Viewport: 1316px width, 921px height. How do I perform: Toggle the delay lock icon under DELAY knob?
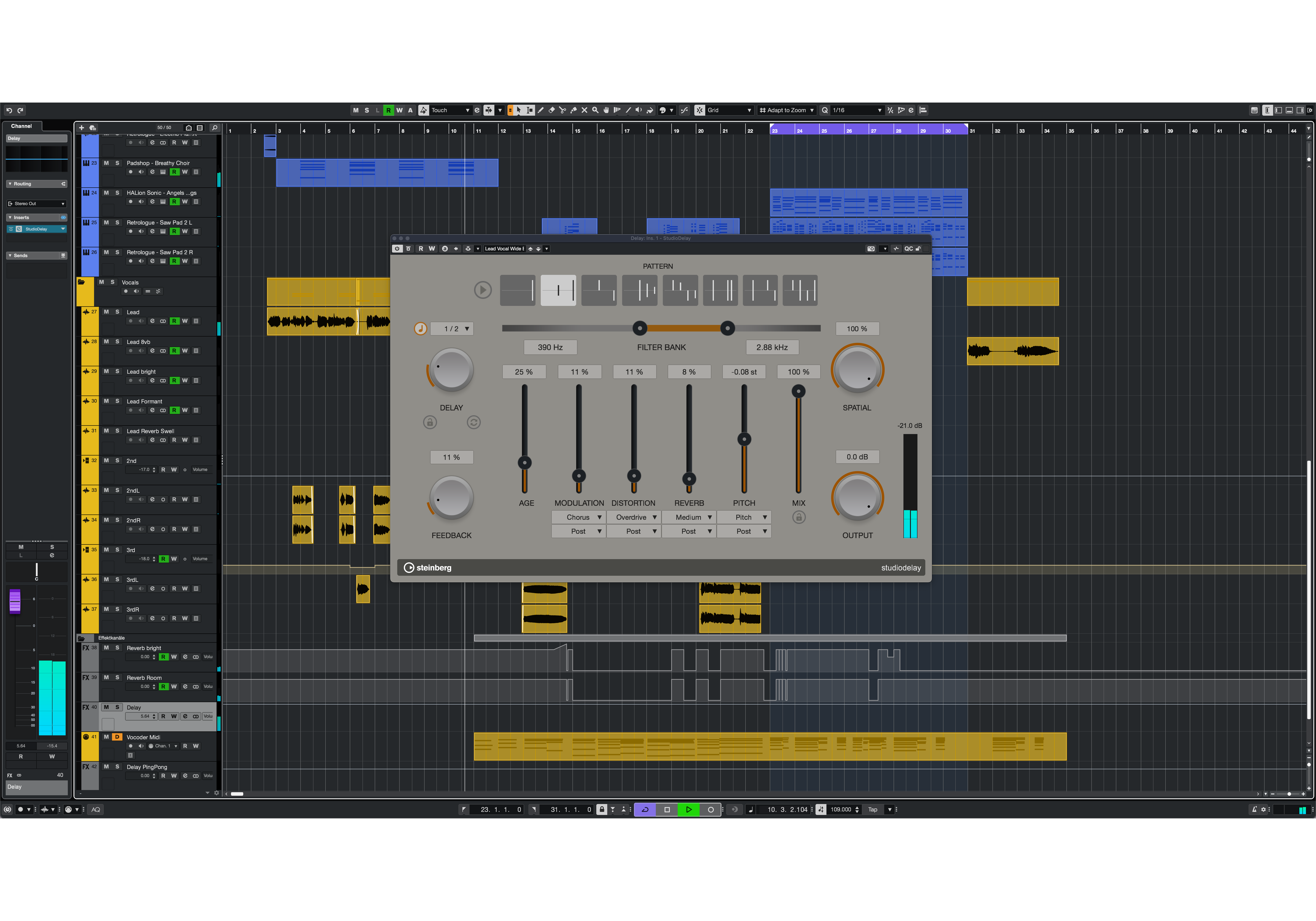click(x=430, y=422)
